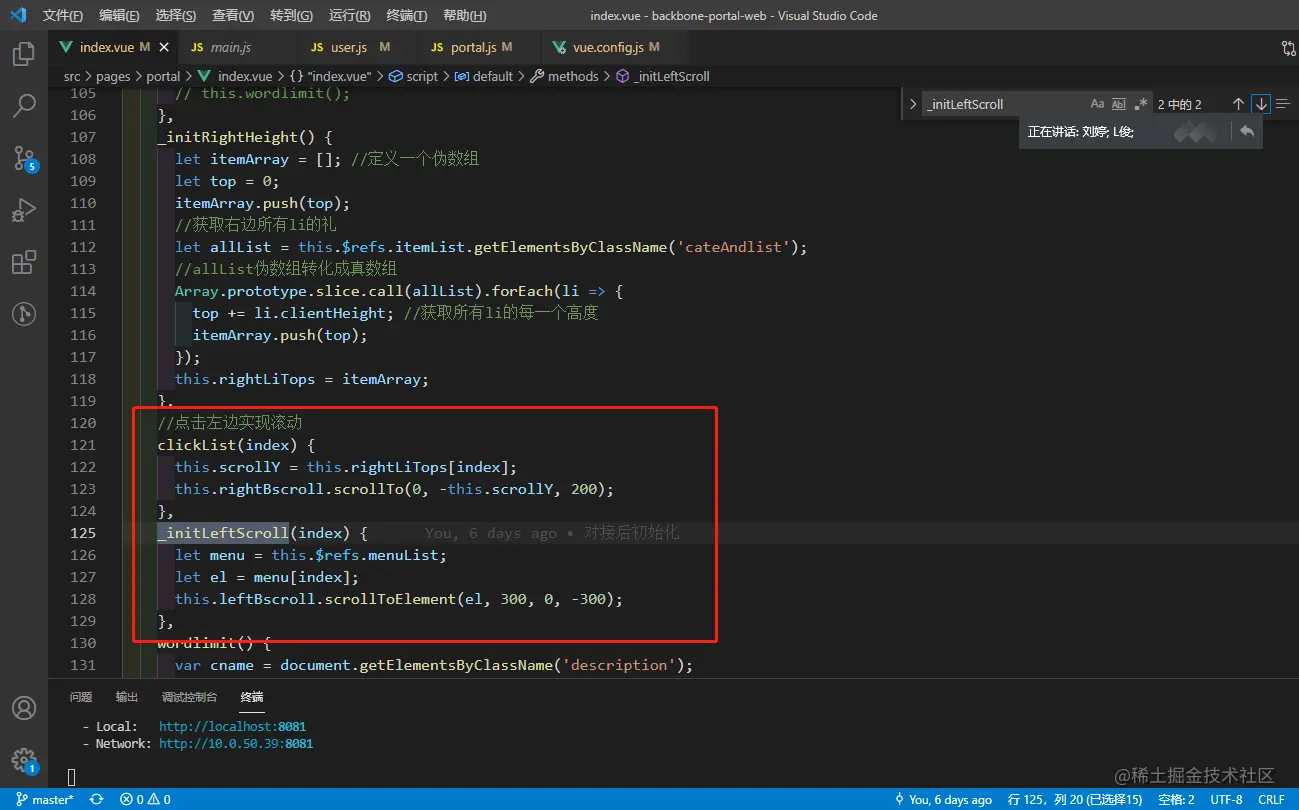Toggle Match Whole Word in the find widget
Viewport: 1299px width, 810px height.
(x=1119, y=104)
